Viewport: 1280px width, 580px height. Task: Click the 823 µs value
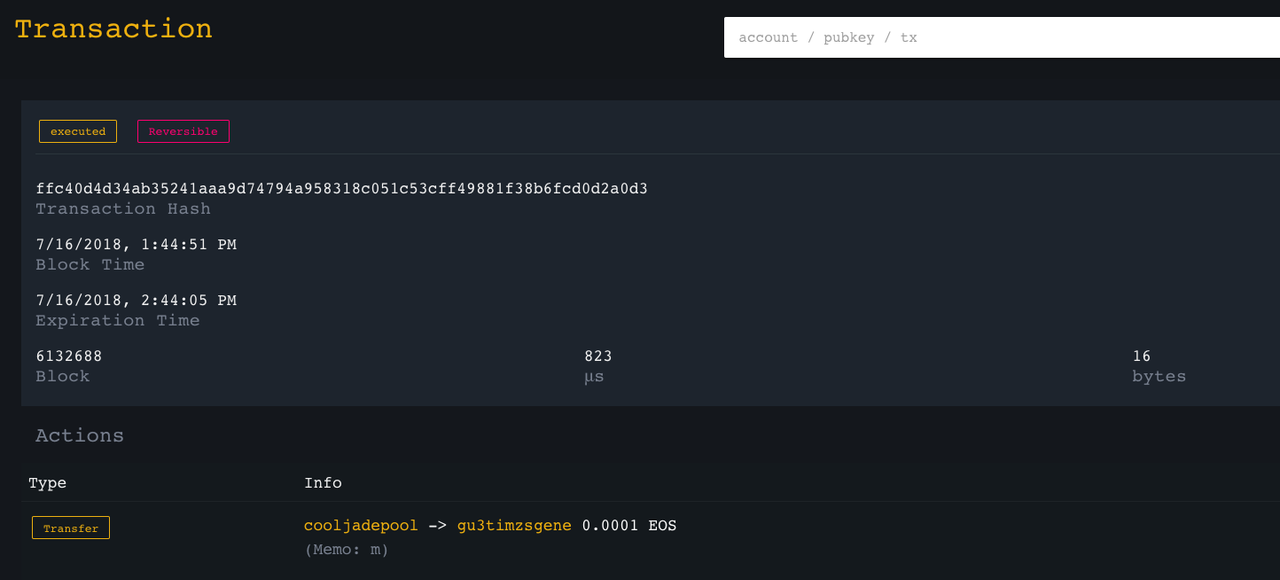[598, 356]
